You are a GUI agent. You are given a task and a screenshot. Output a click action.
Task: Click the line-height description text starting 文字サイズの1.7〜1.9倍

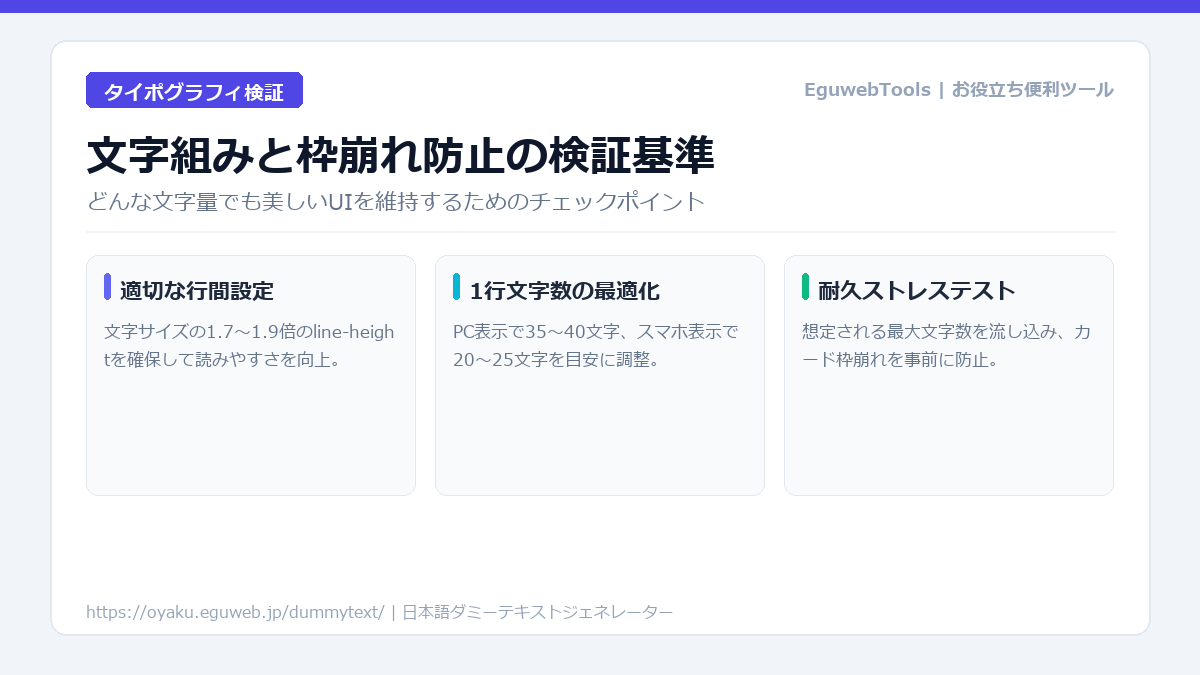250,345
